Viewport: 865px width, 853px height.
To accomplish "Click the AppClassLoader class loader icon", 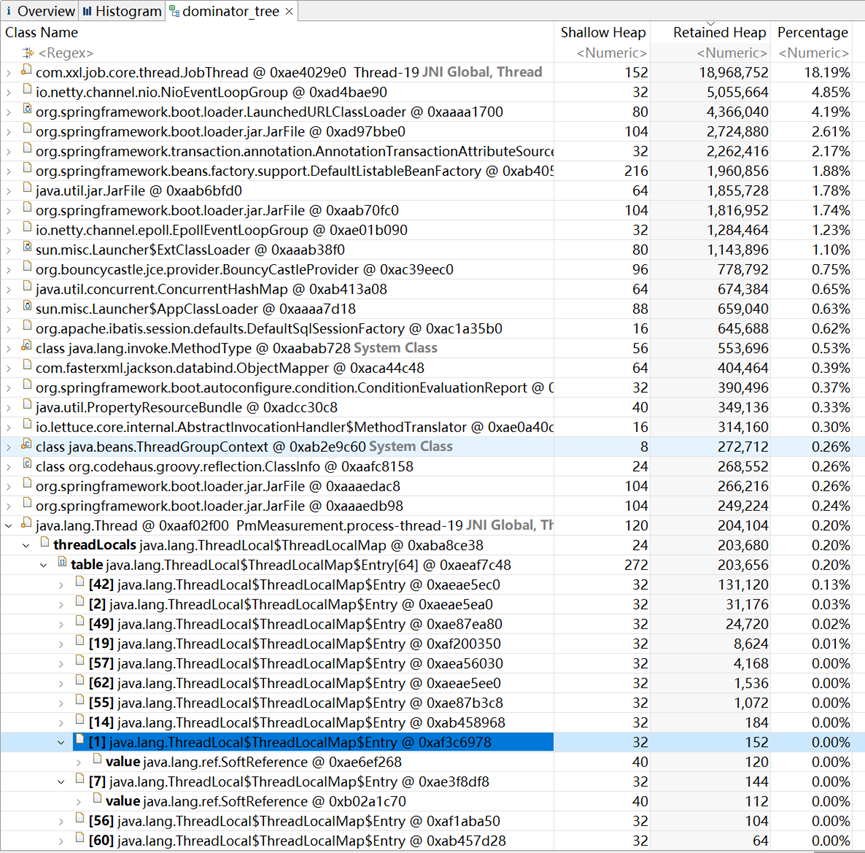I will click(x=27, y=306).
